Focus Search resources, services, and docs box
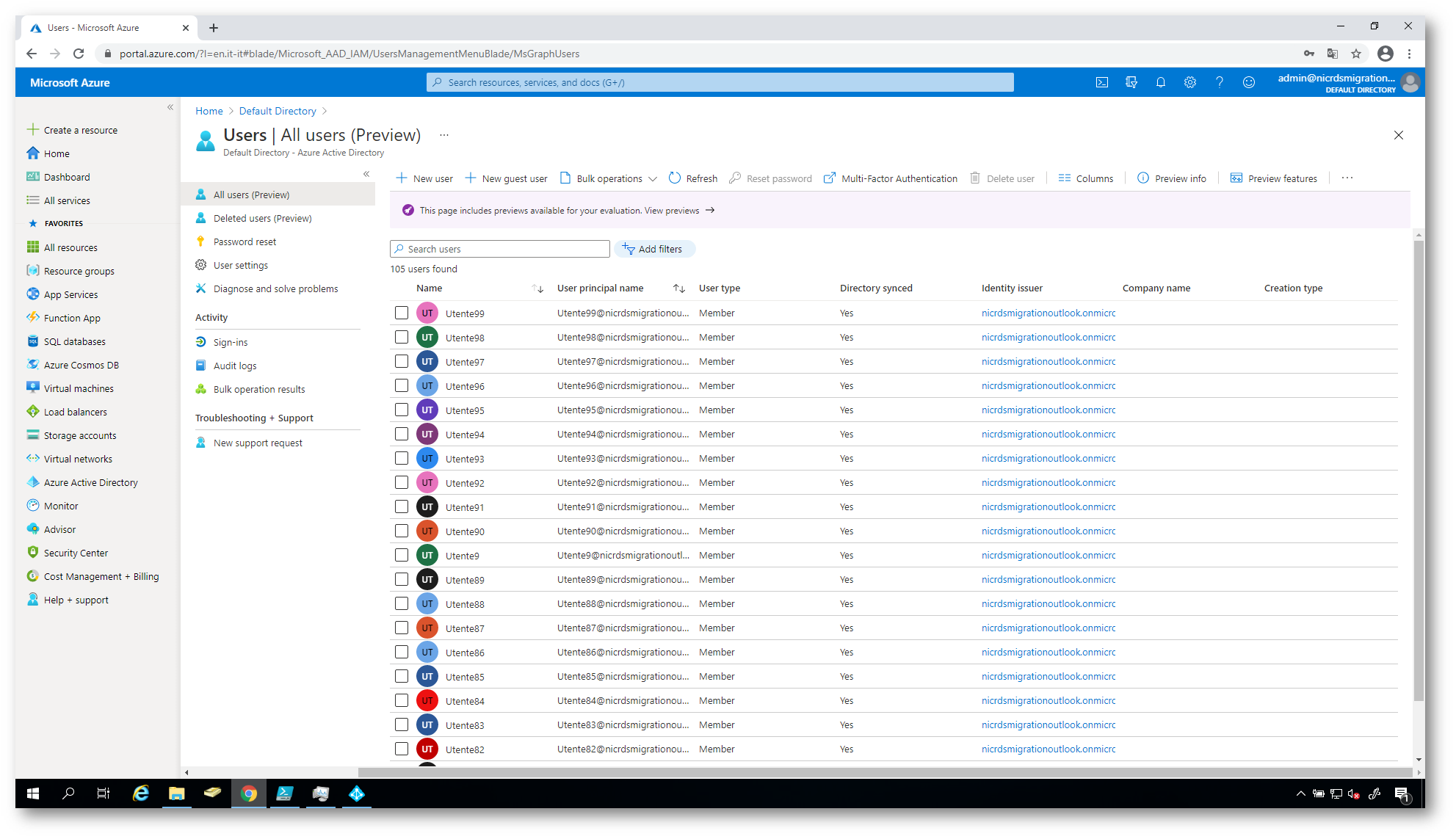Viewport: 1456px width, 839px height. click(720, 82)
